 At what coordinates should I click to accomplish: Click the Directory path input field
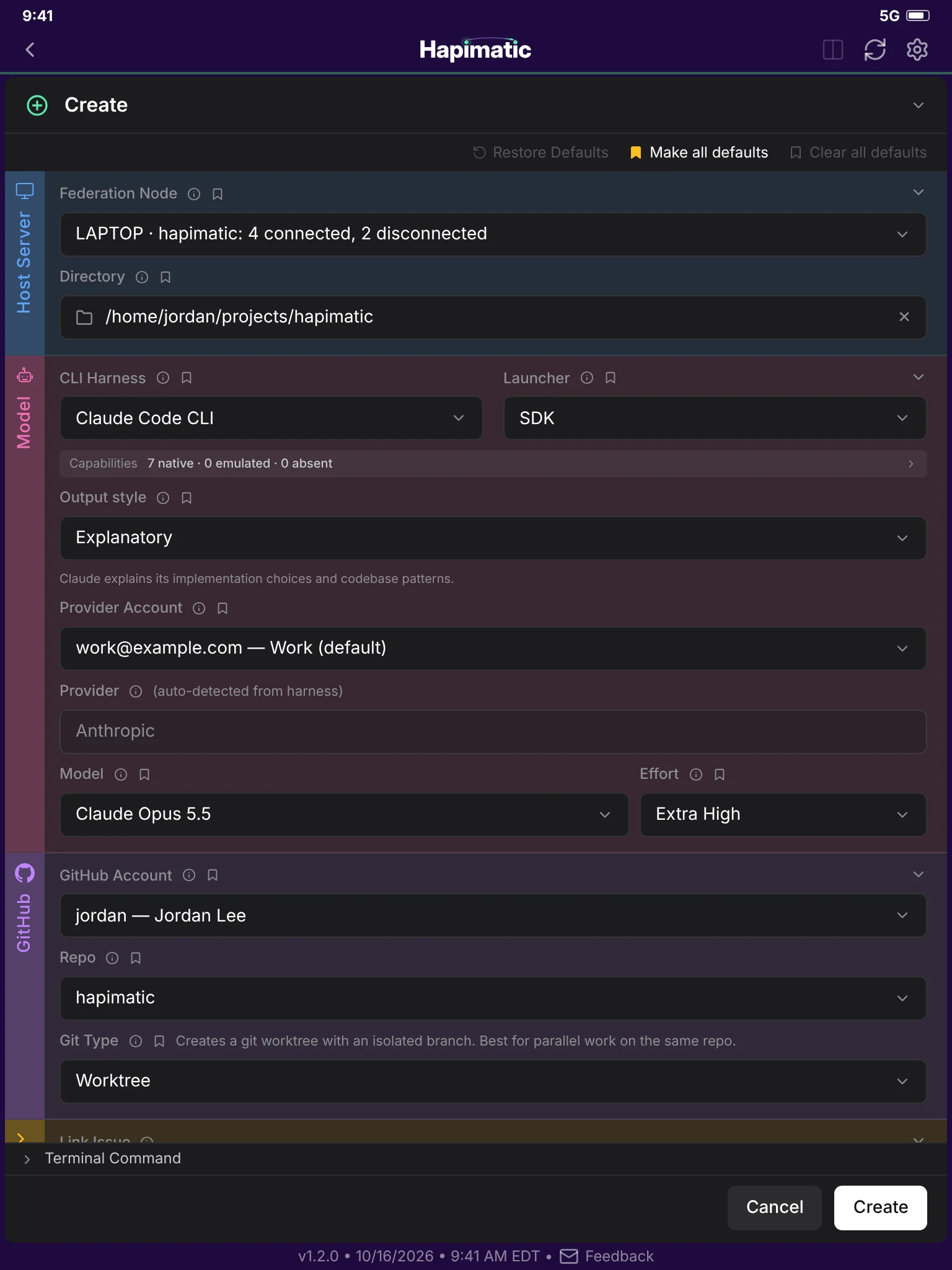pyautogui.click(x=493, y=317)
